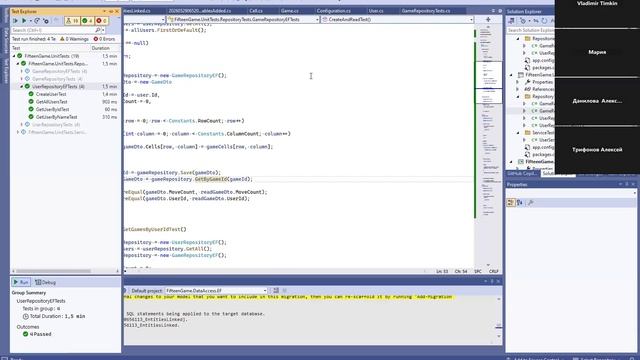Open the Configuration.cs editor tab
This screenshot has width=640, height=360.
point(333,11)
